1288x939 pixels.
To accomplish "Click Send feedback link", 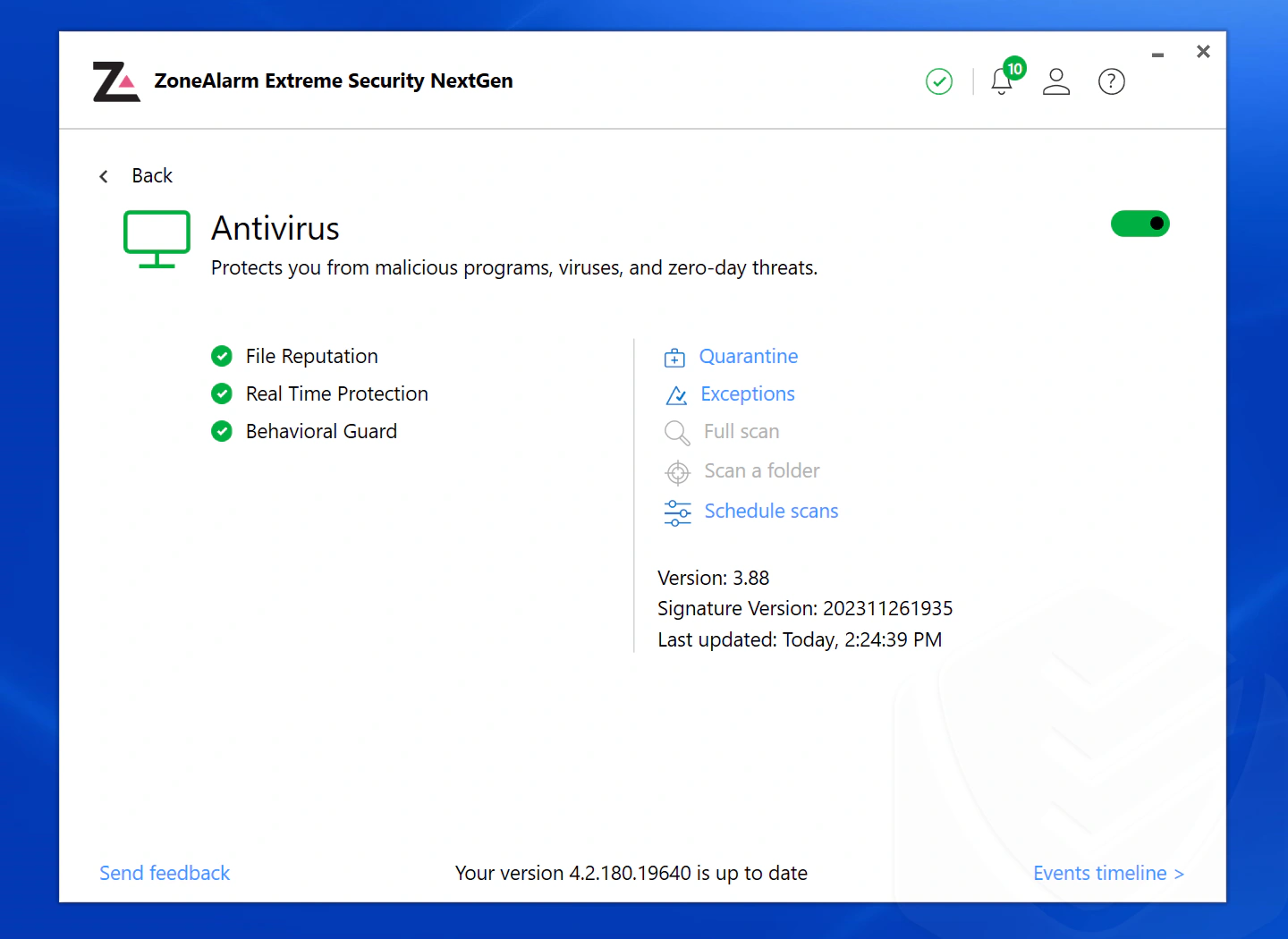I will point(165,874).
